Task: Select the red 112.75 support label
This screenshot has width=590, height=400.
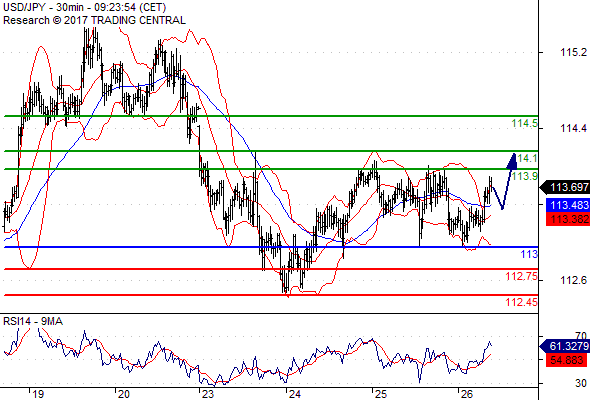Action: (522, 276)
